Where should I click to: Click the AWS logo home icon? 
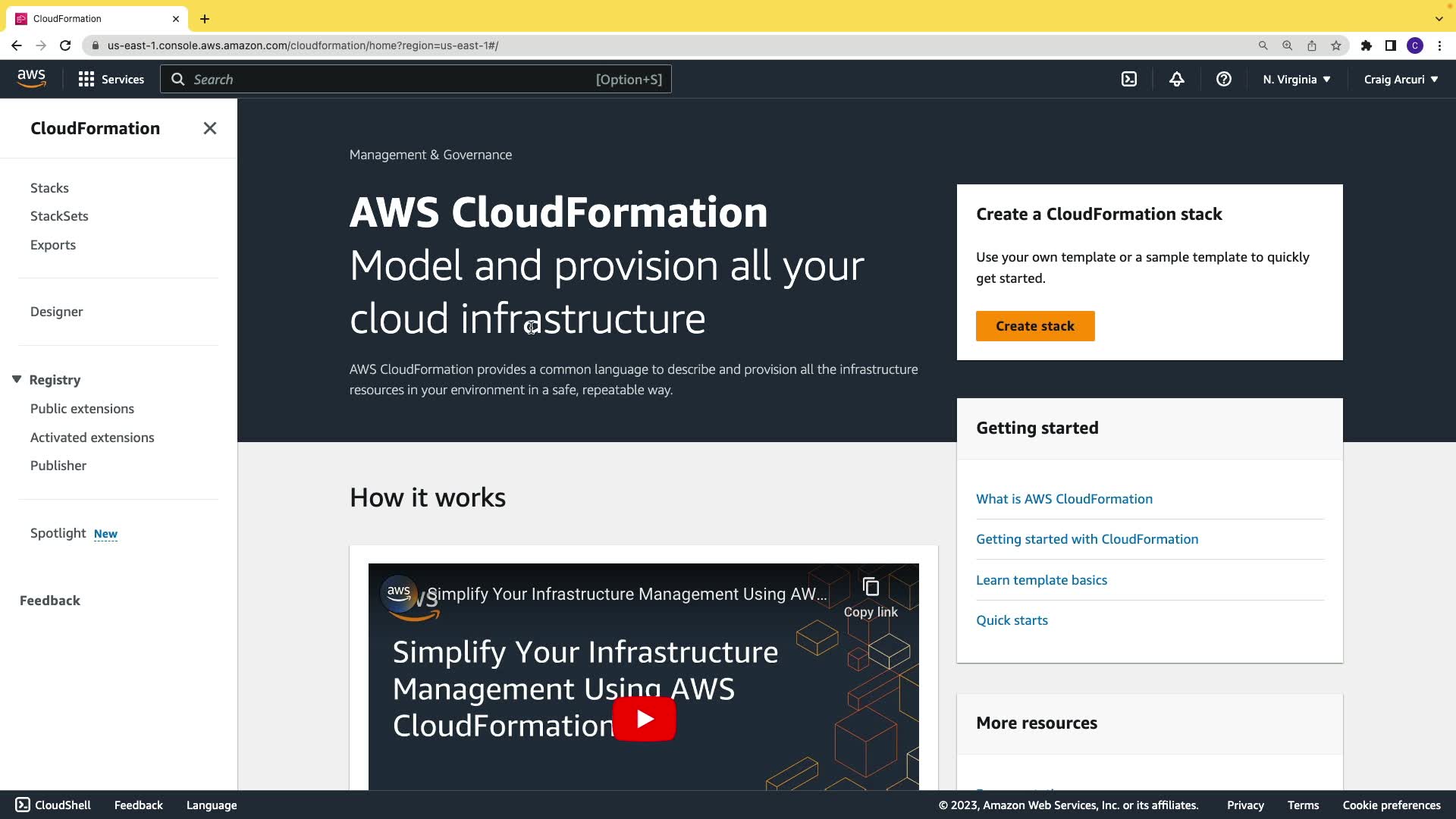31,79
